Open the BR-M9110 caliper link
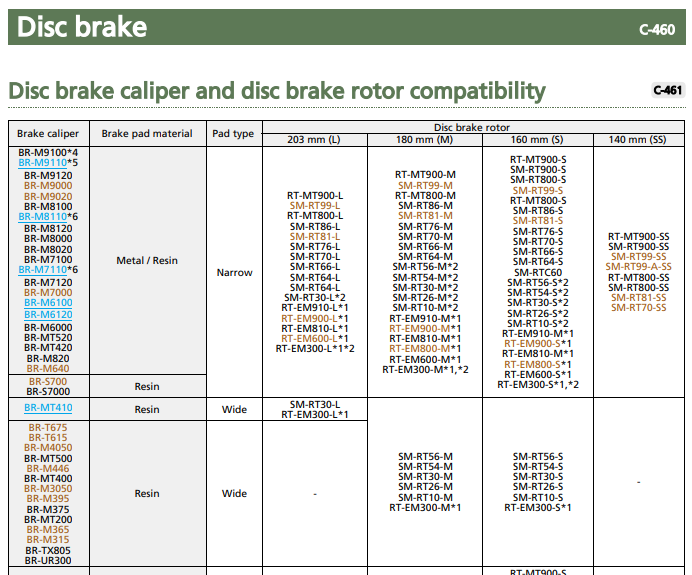Image resolution: width=692 pixels, height=575 pixels. pos(42,163)
